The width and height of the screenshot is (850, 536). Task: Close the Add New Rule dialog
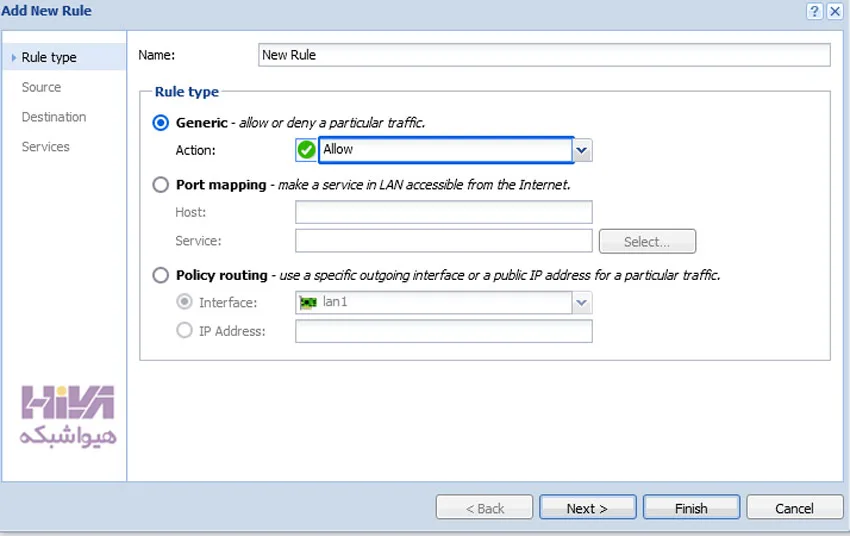pyautogui.click(x=835, y=11)
